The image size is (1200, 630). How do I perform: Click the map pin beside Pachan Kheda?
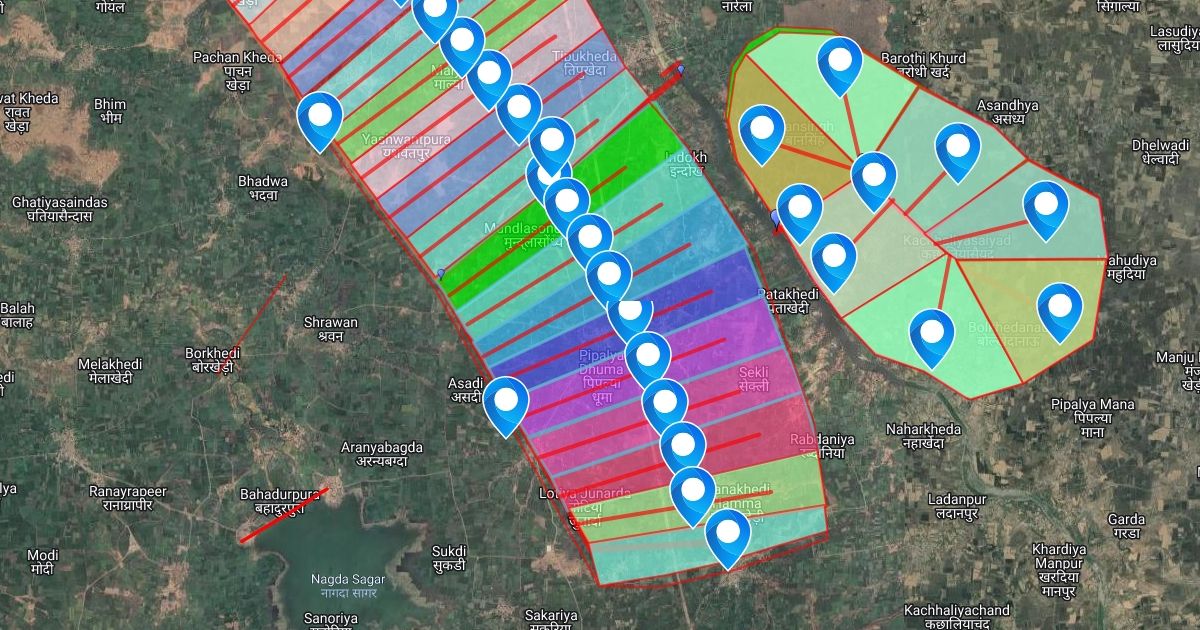(x=320, y=118)
